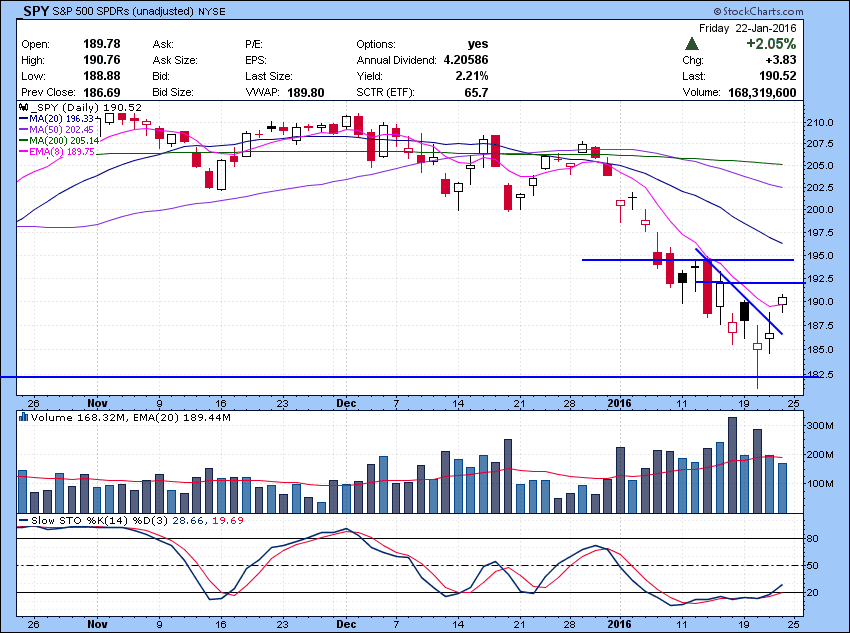Click the 'Last Size:' label

coord(268,76)
